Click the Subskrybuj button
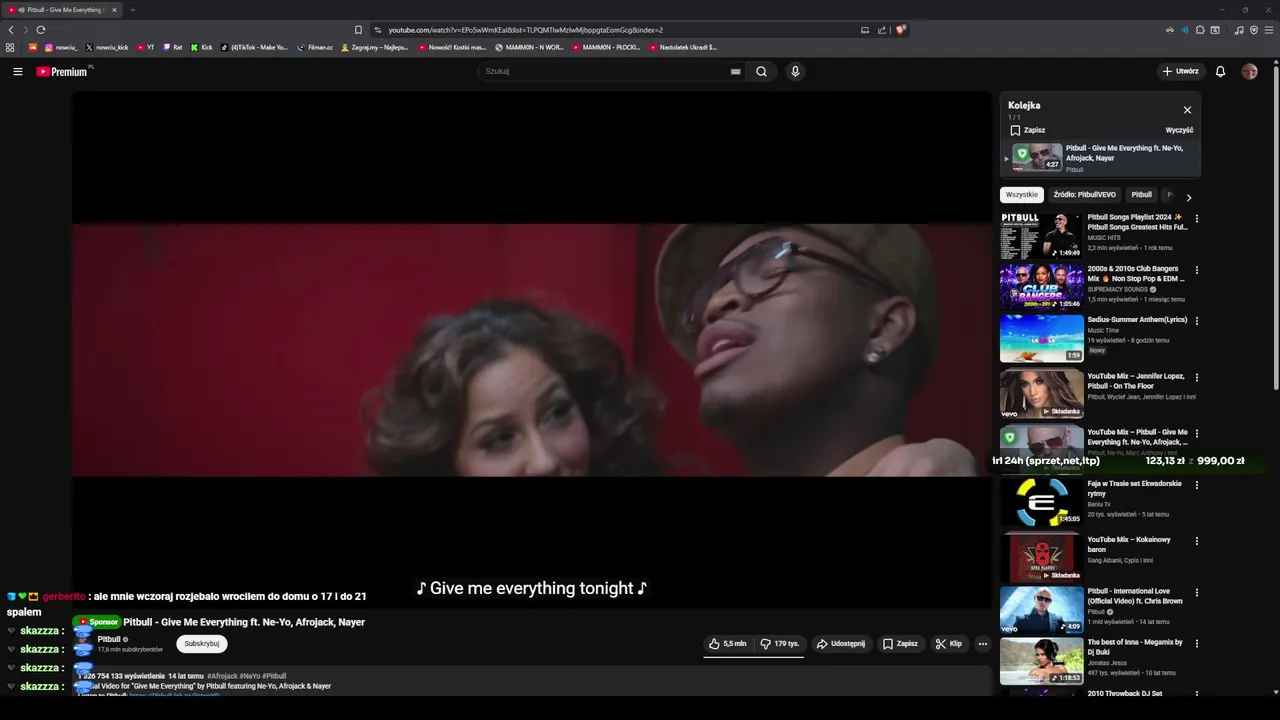Screen dimensions: 1280x720 (202, 644)
